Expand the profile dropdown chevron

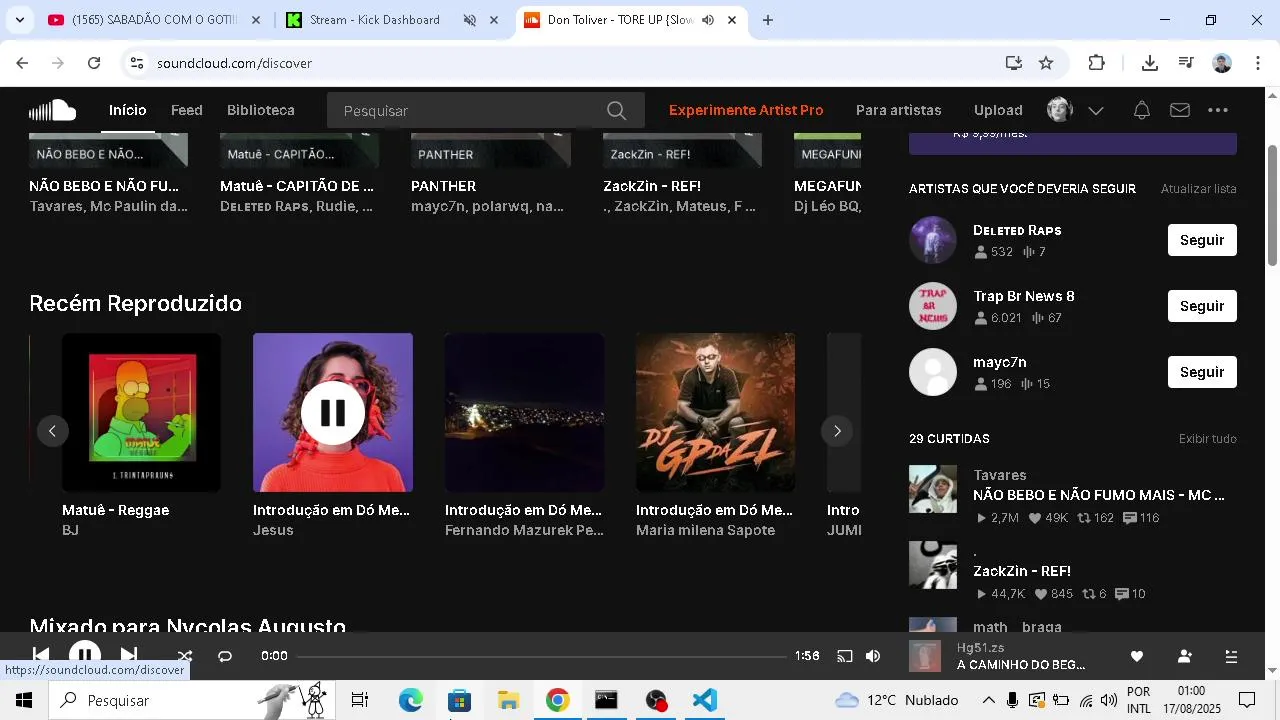point(1096,111)
